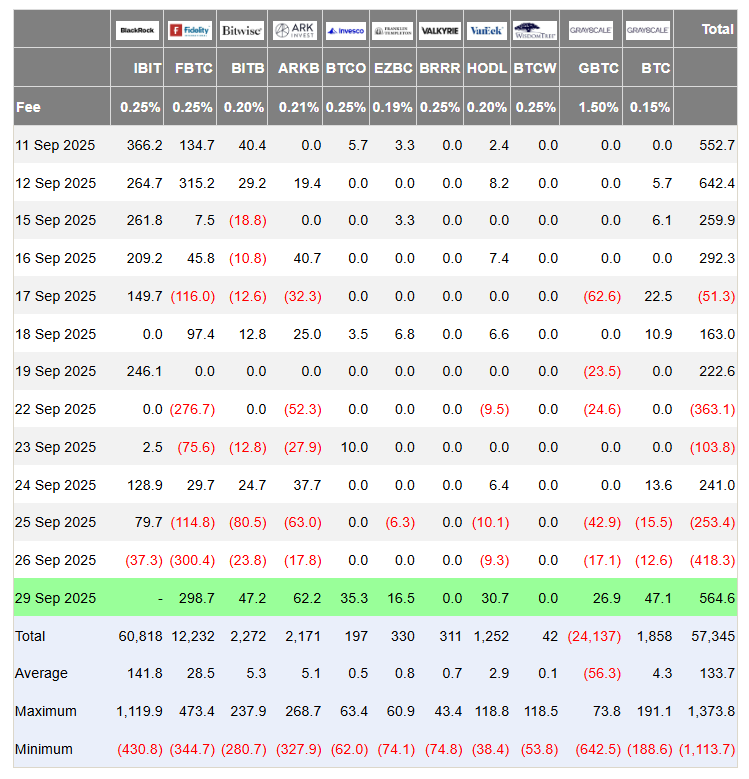The height and width of the screenshot is (779, 749).
Task: Click the 1,373.8 maximum total value
Action: [711, 711]
